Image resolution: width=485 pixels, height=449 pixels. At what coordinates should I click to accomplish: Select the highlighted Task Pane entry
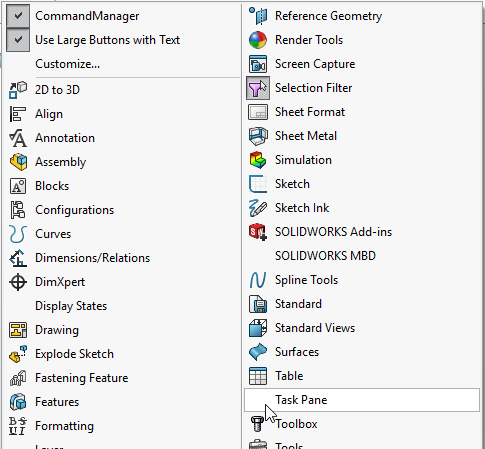click(x=362, y=400)
